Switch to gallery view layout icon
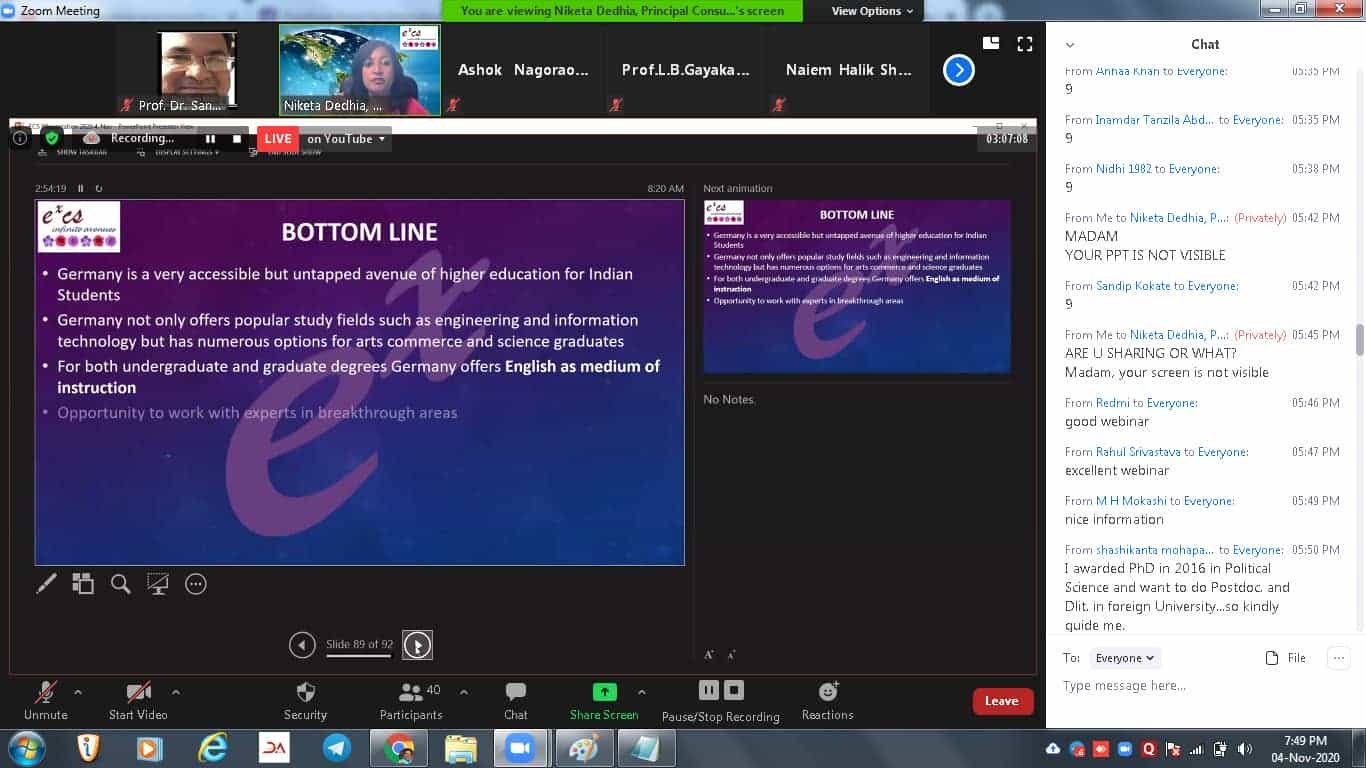 coord(991,43)
